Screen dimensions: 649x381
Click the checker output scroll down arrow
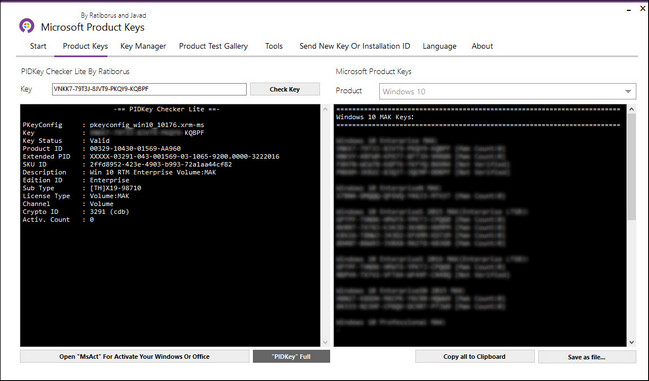[x=325, y=342]
